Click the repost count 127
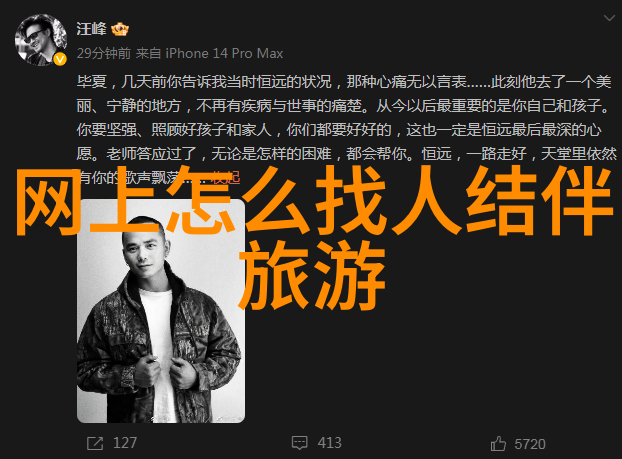Viewport: 622px width, 459px height. pyautogui.click(x=125, y=443)
